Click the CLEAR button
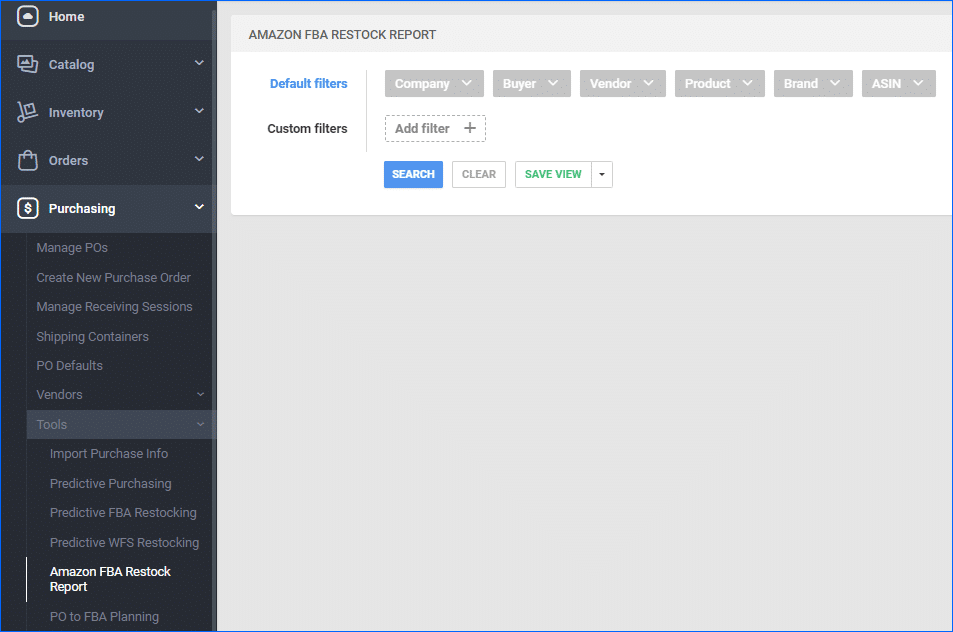The image size is (953, 632). [478, 173]
